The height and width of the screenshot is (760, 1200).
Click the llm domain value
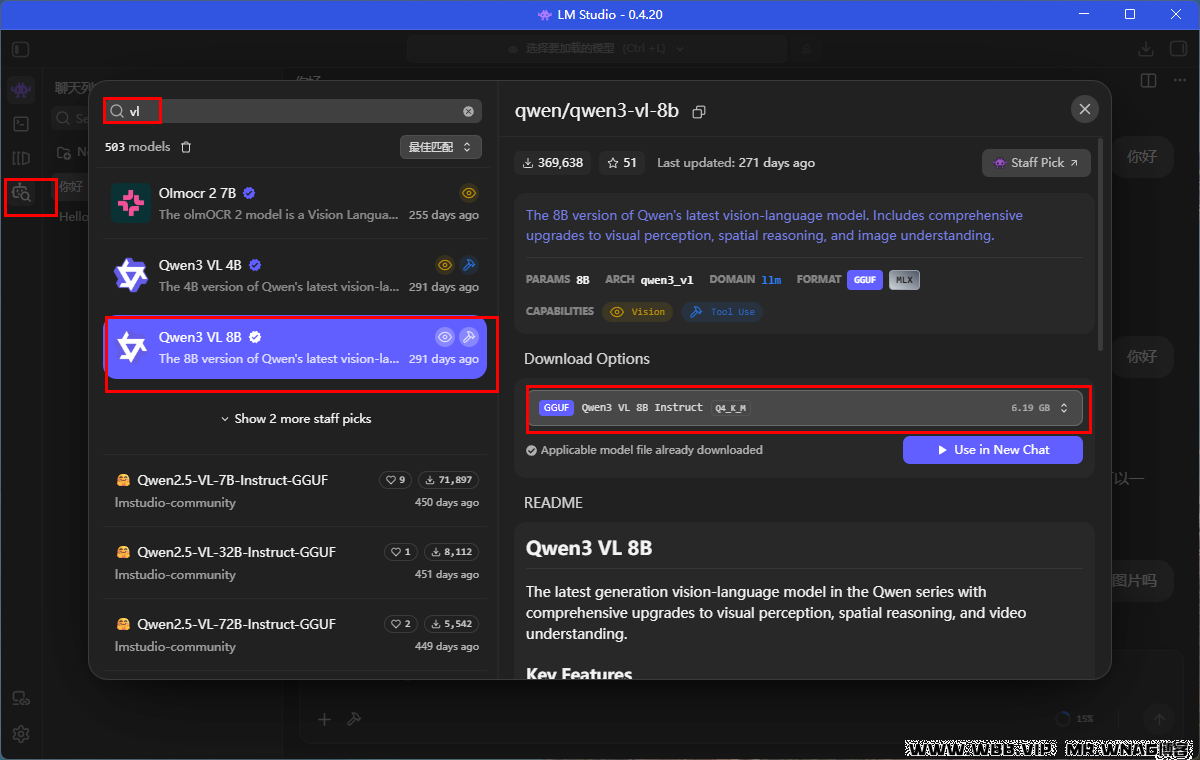(x=771, y=280)
